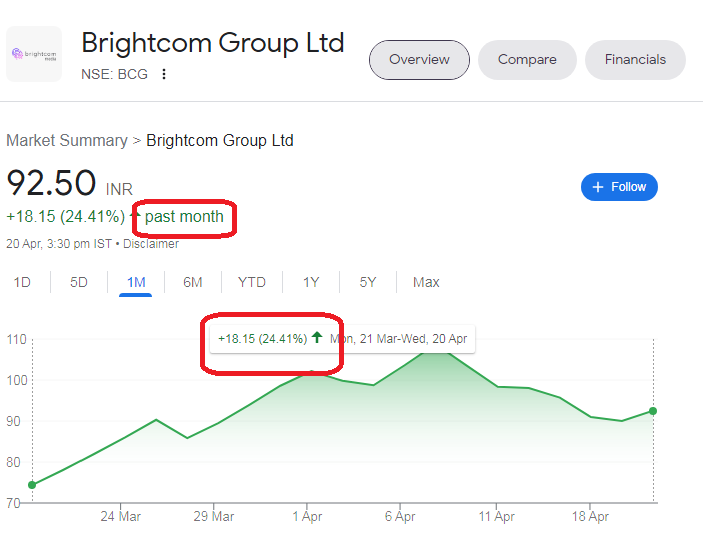Select the Overview tab

point(419,60)
